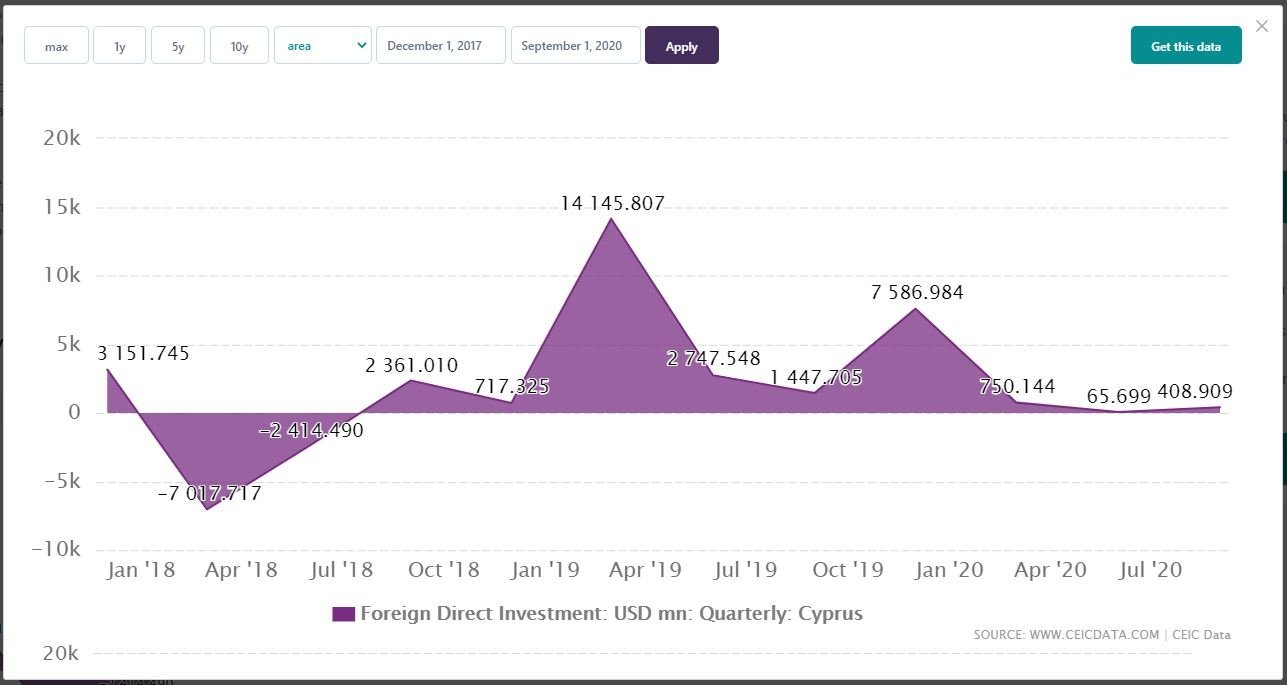Click the 14 145.807 peak data label

tap(612, 204)
